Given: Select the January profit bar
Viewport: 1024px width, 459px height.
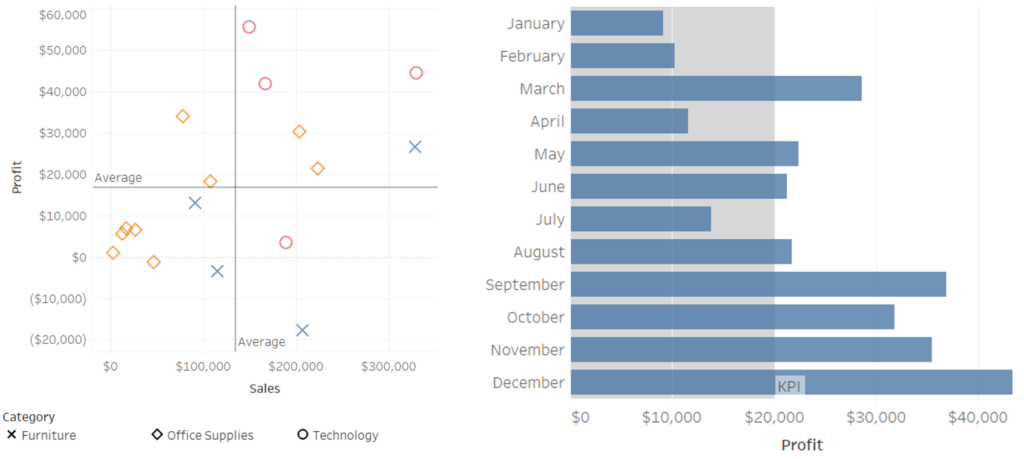Looking at the screenshot, I should 617,23.
